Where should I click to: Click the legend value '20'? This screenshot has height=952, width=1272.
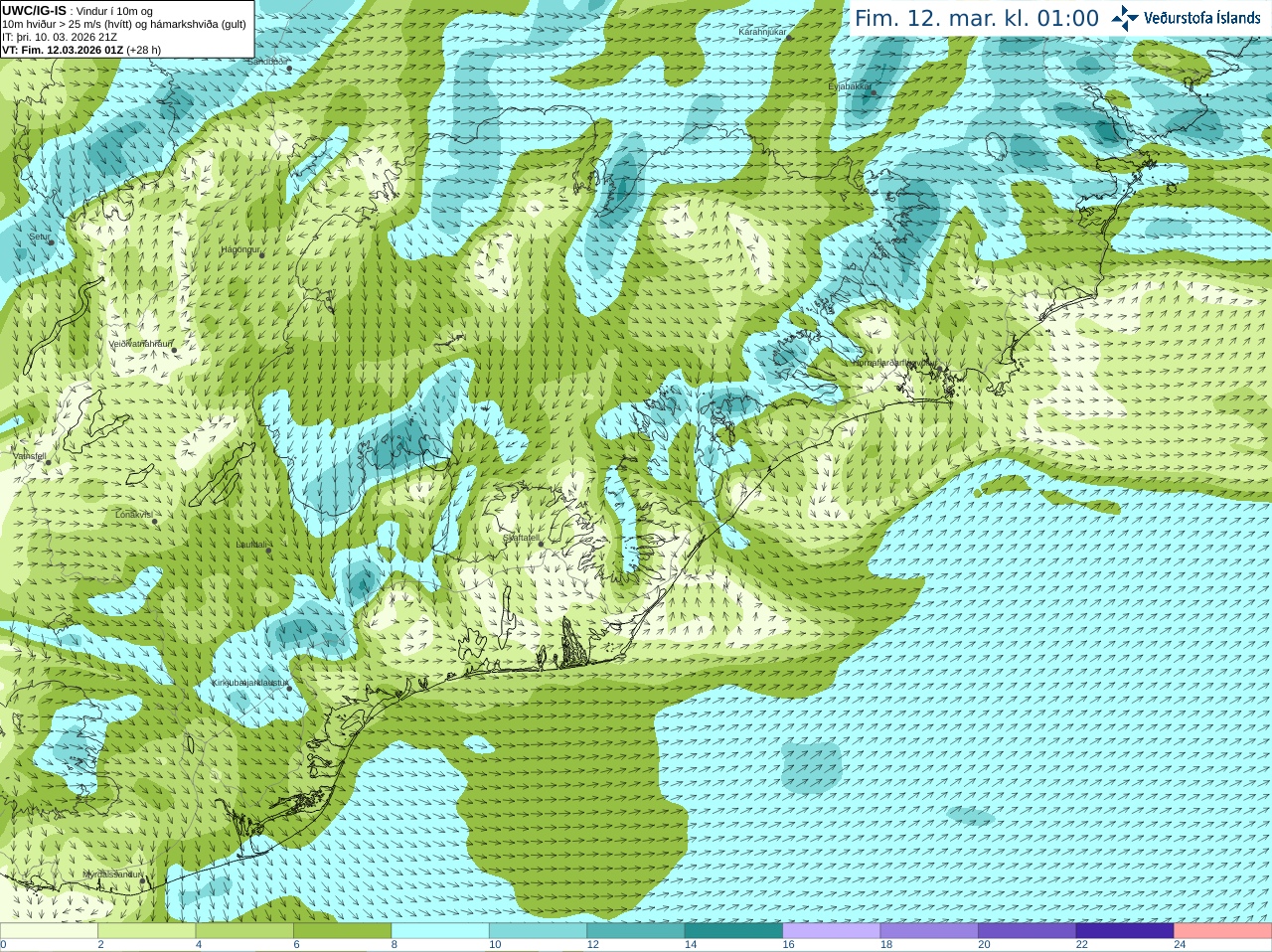pos(984,945)
